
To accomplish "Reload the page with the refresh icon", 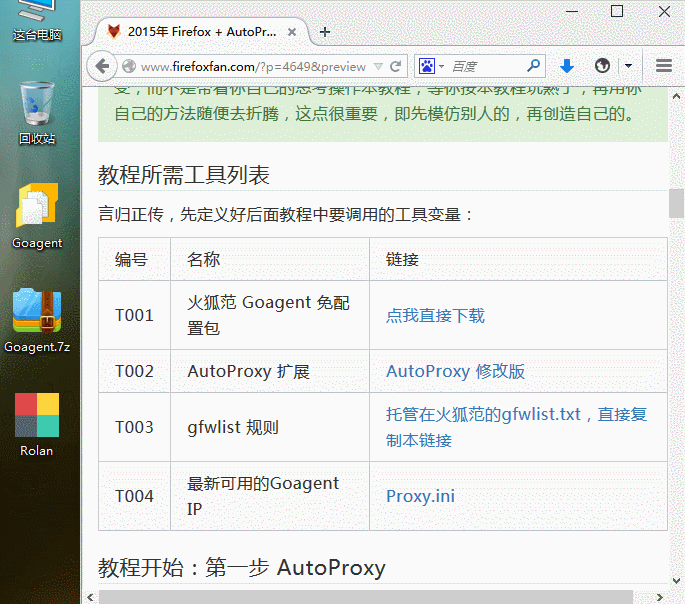I will [x=396, y=66].
